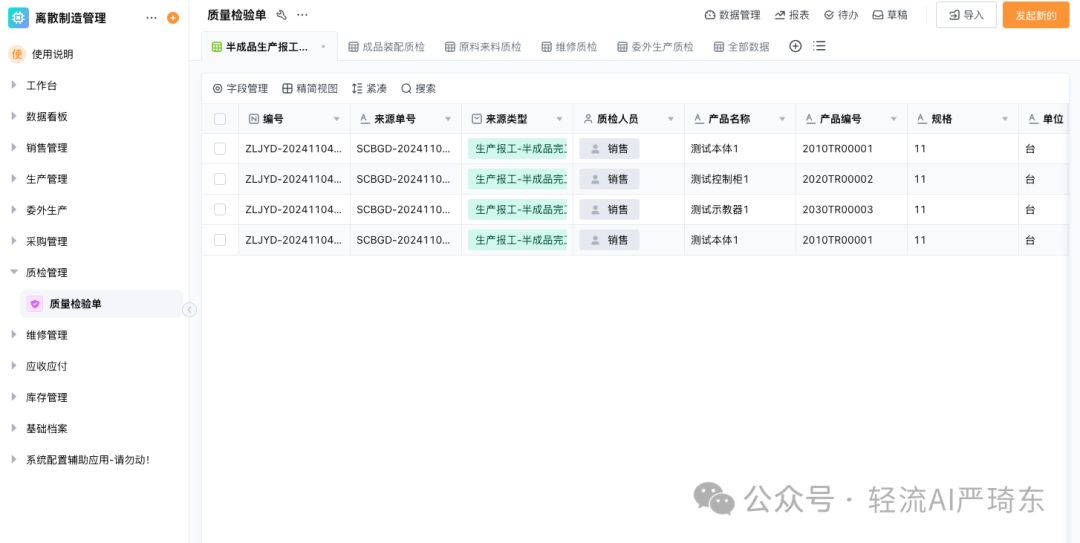This screenshot has height=543, width=1080.
Task: Click 销售 inspector tag in 测试控制柜1 row
Action: coord(610,179)
